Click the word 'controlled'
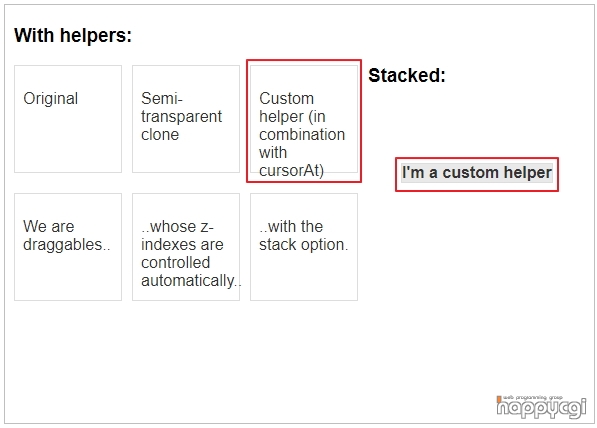 176,262
